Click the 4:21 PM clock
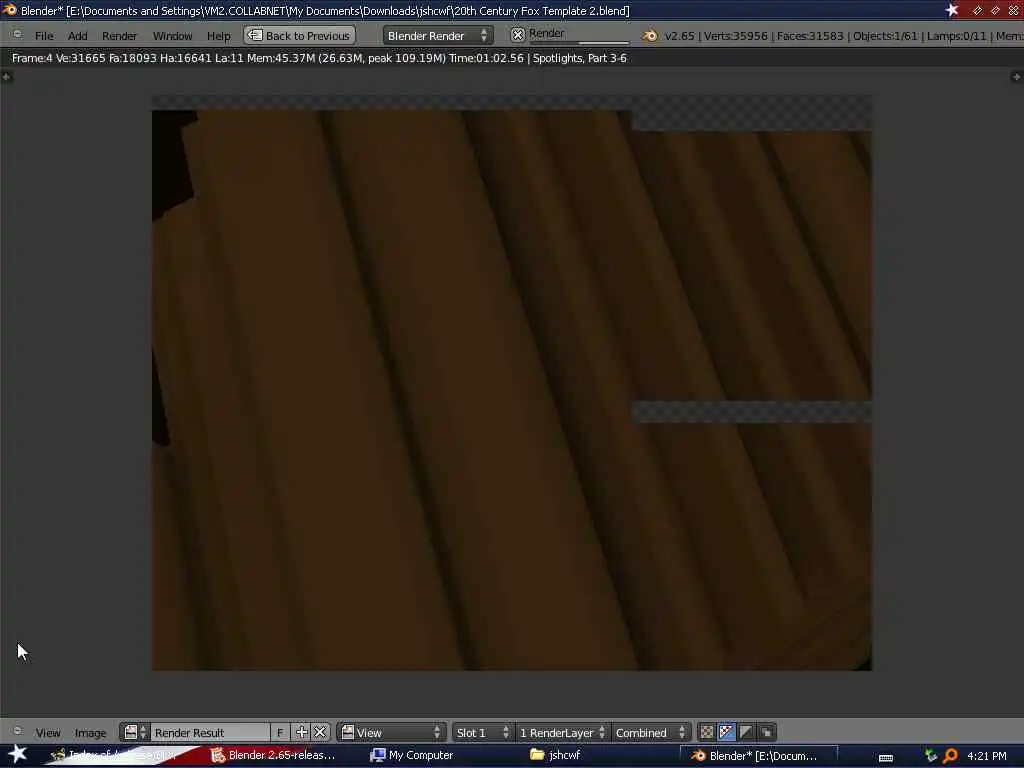 (x=987, y=756)
